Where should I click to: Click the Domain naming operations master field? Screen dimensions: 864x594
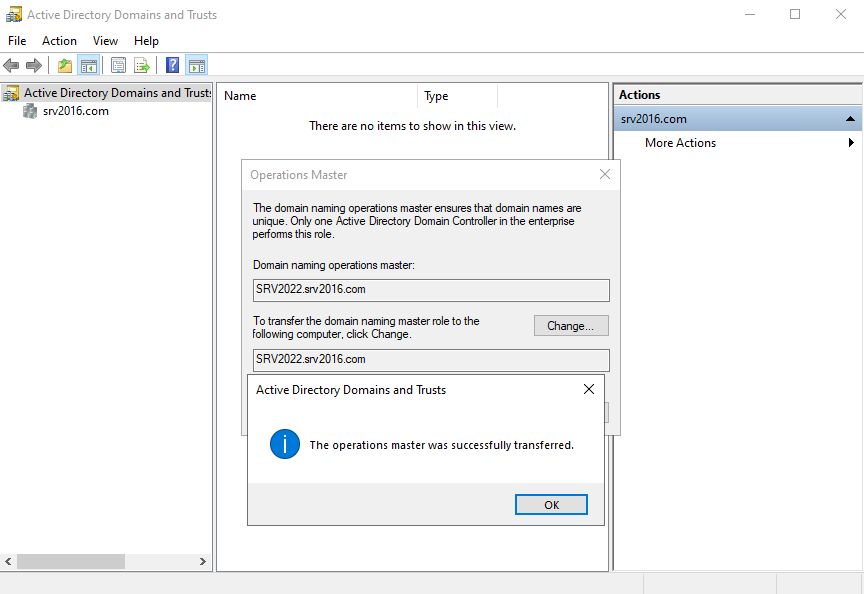[x=431, y=290]
